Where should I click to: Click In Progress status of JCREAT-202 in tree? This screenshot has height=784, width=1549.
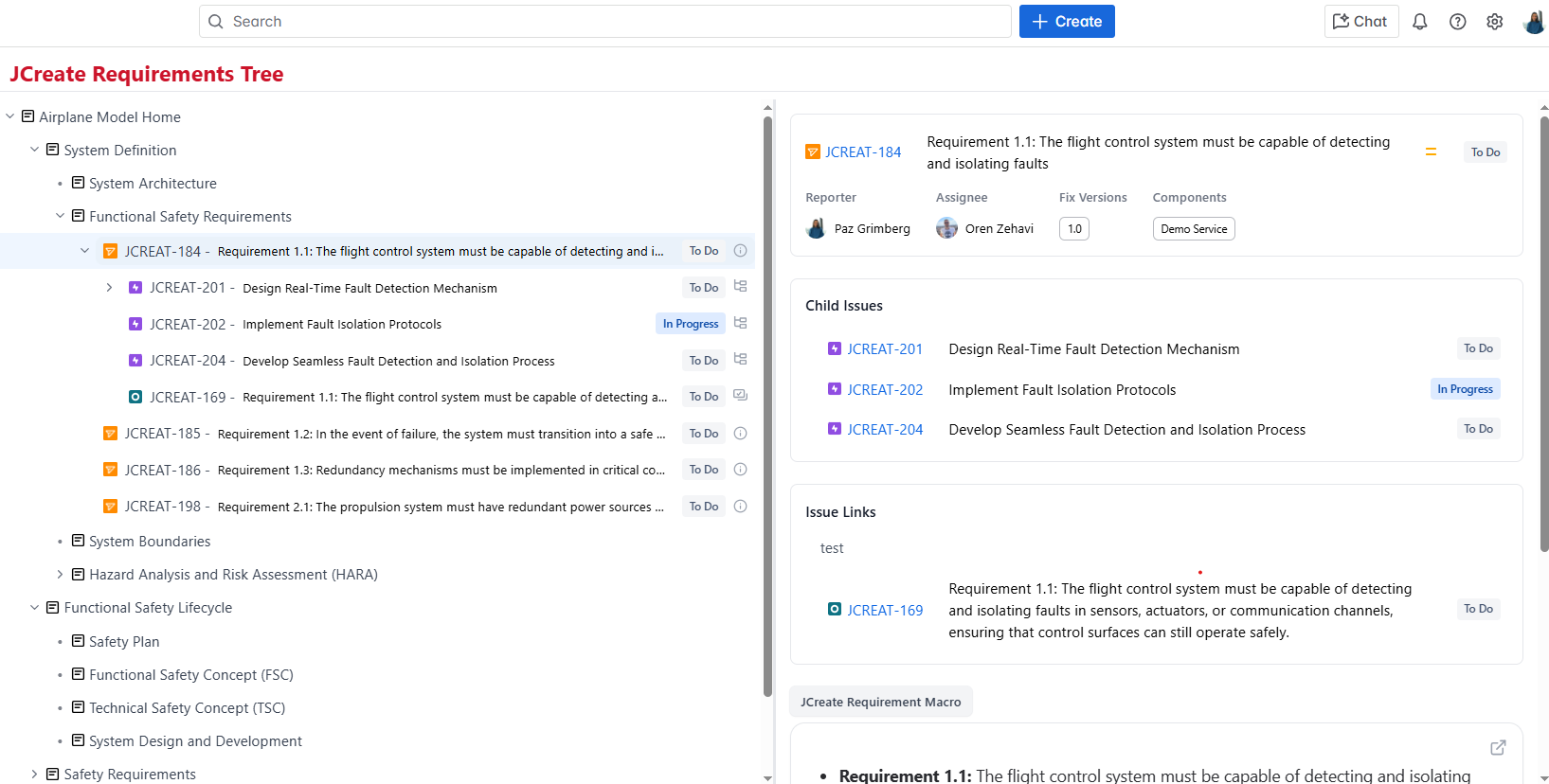click(690, 324)
